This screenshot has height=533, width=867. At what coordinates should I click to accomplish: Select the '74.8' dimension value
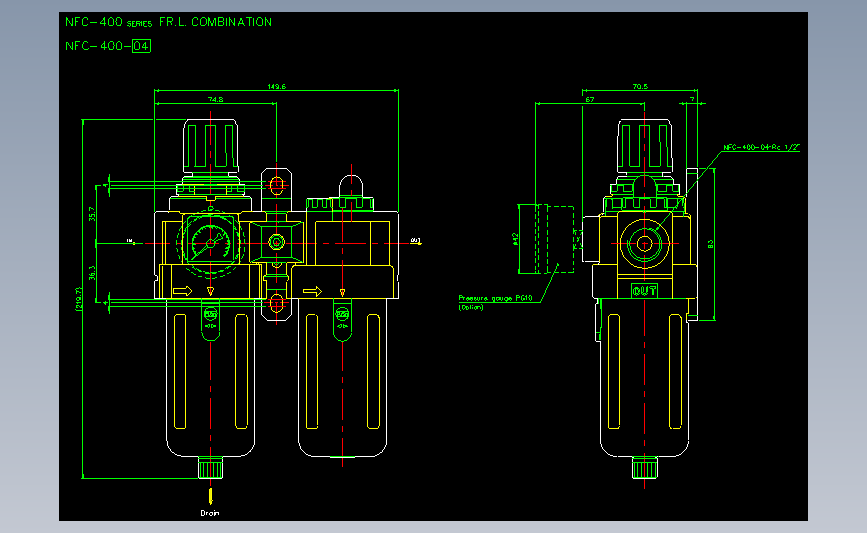coord(215,99)
